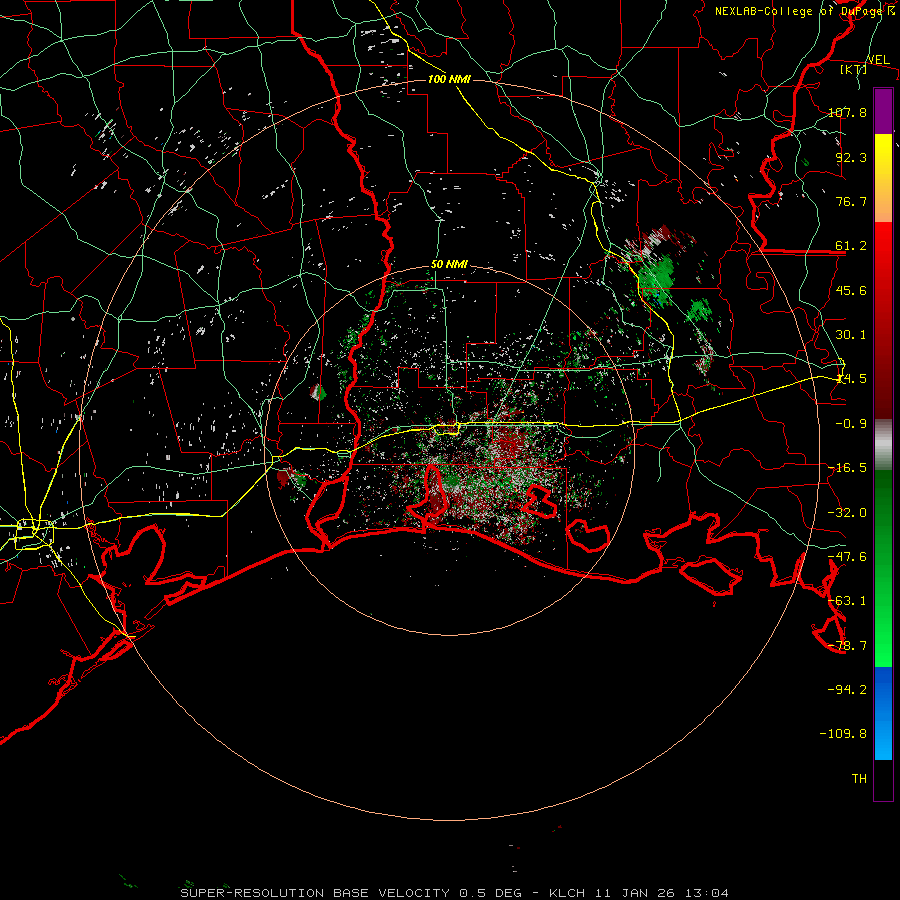Click the 92.3 velocity scale value
The height and width of the screenshot is (900, 900).
pyautogui.click(x=851, y=157)
